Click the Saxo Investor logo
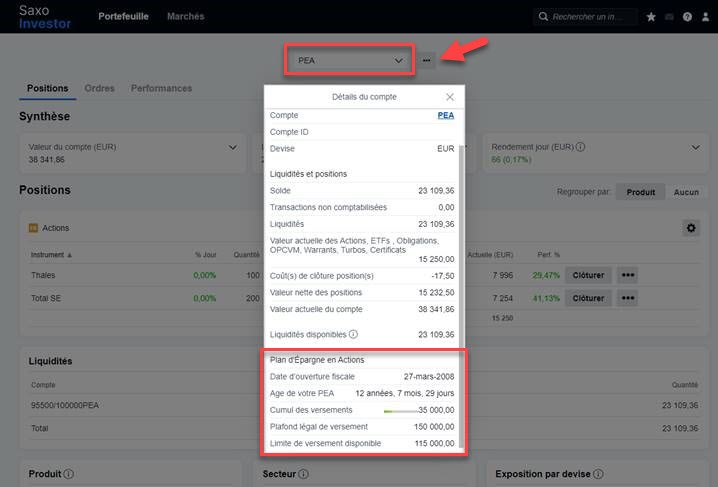The height and width of the screenshot is (487, 718). pyautogui.click(x=44, y=17)
